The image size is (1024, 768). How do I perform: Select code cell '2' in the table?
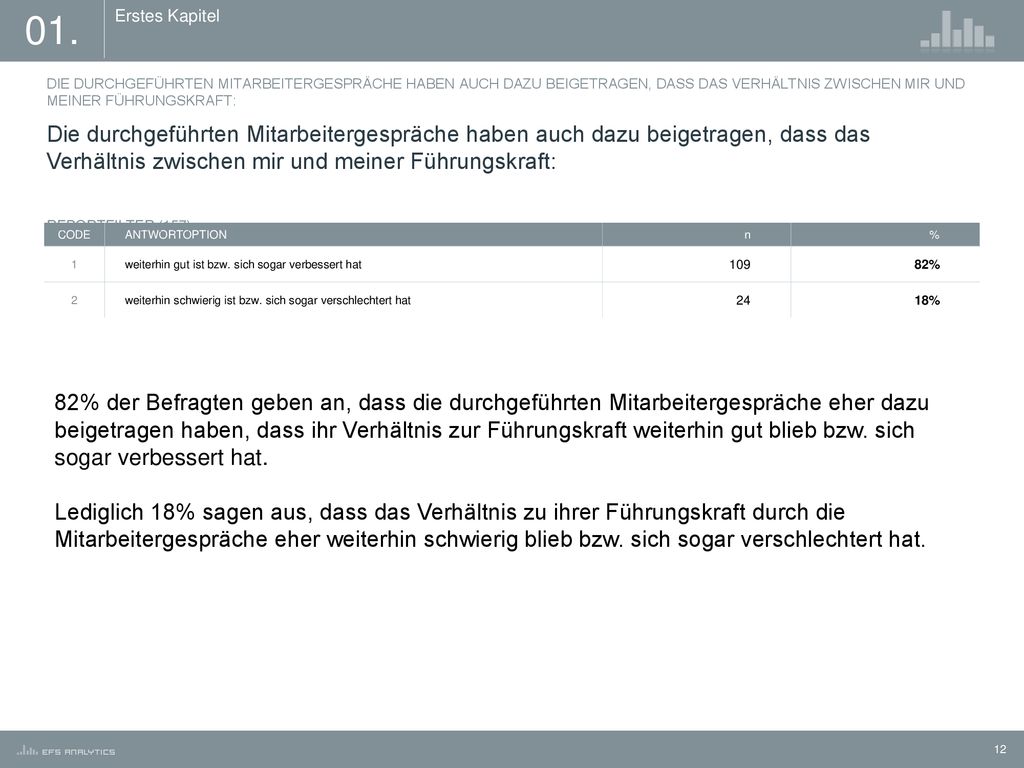74,300
